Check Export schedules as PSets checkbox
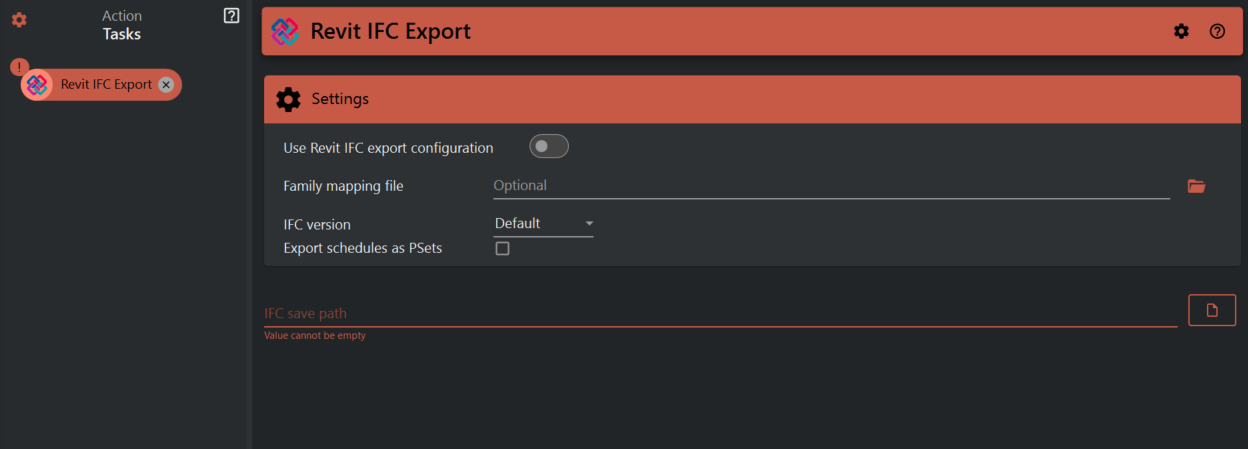1248x449 pixels. [x=503, y=248]
